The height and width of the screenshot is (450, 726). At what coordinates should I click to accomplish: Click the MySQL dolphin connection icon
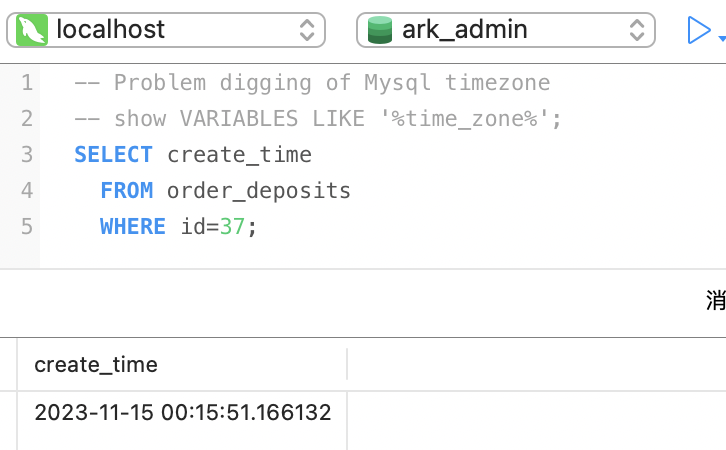click(33, 30)
